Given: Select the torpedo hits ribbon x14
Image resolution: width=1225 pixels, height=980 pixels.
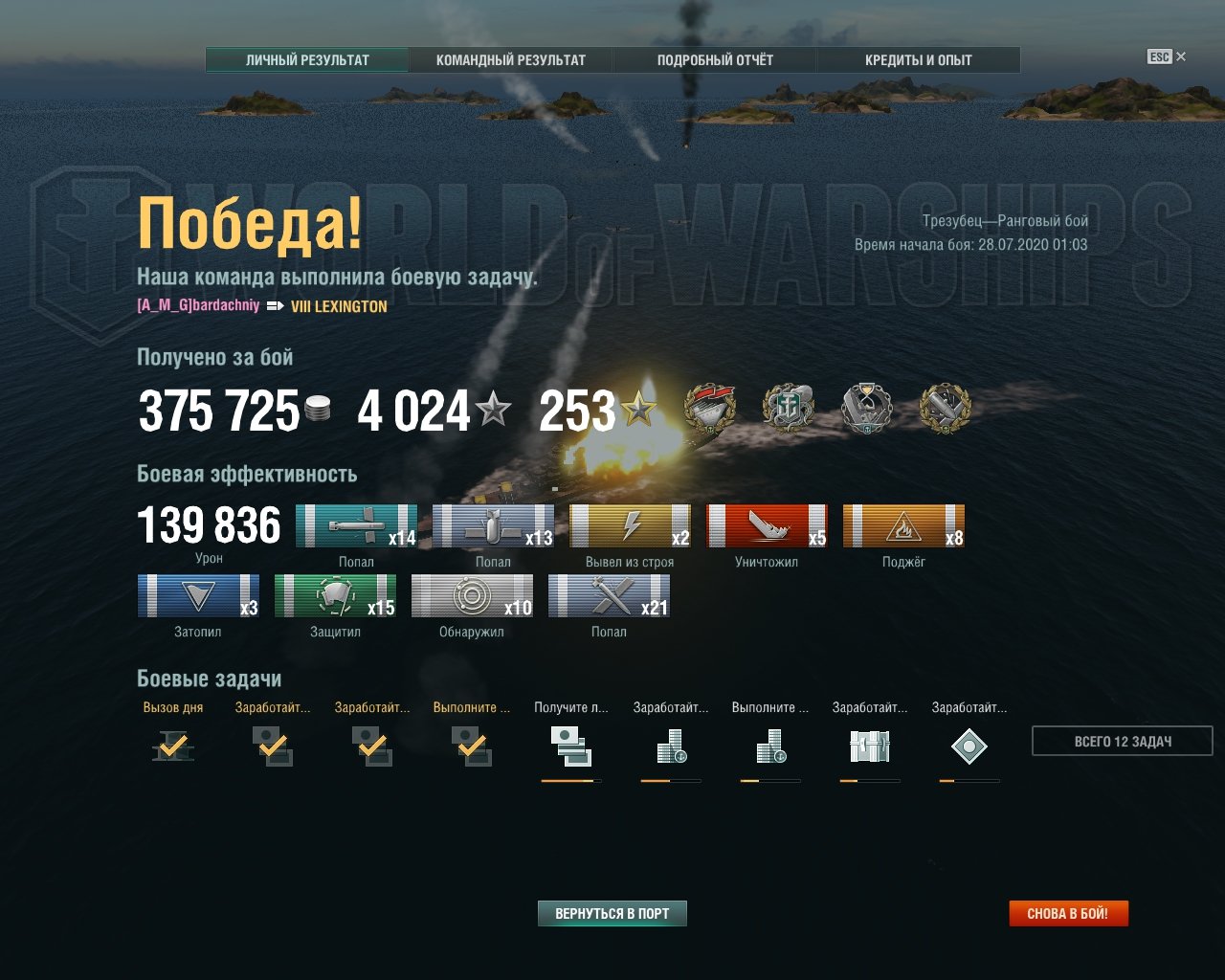Looking at the screenshot, I should 356,525.
